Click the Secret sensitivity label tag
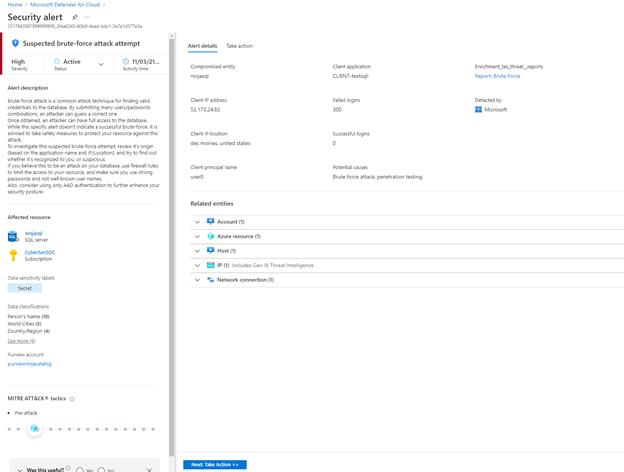This screenshot has width=624, height=472. click(x=25, y=288)
